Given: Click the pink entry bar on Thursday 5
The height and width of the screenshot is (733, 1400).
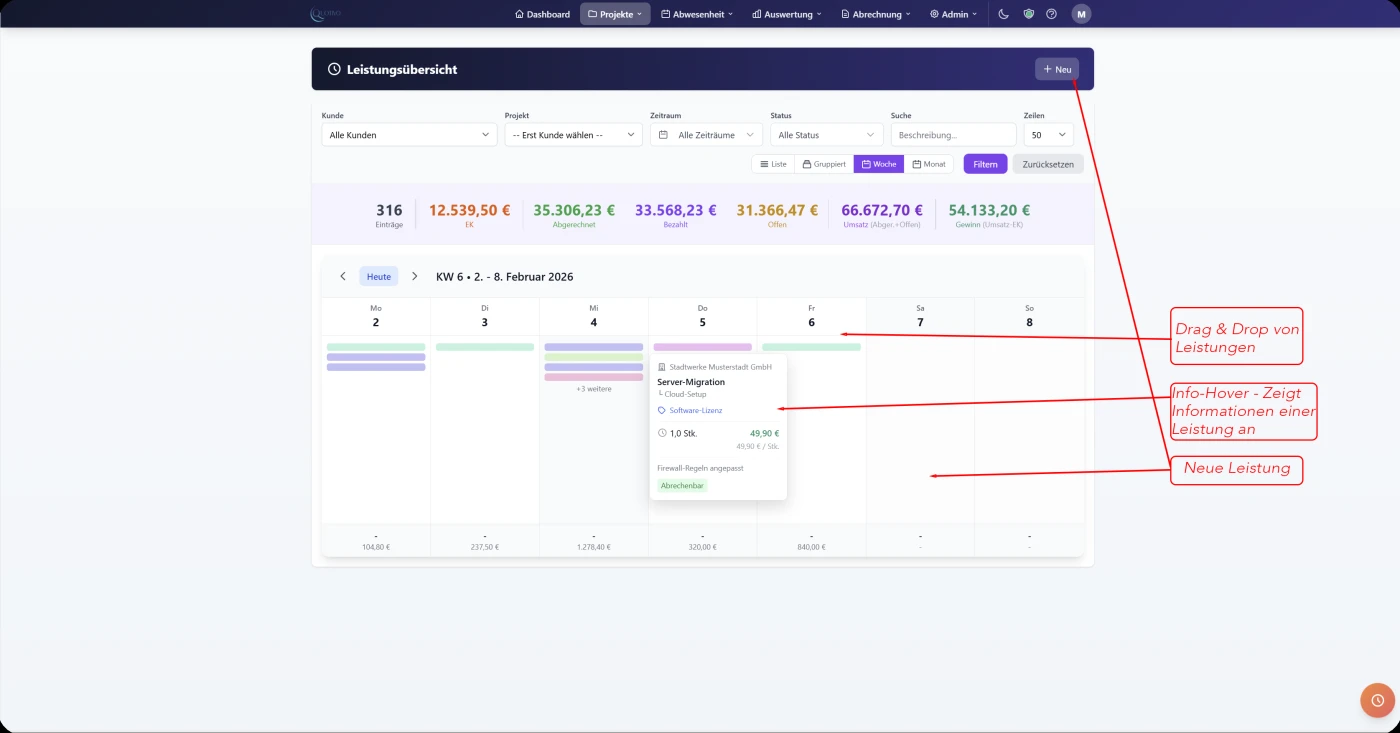Looking at the screenshot, I should pyautogui.click(x=702, y=347).
